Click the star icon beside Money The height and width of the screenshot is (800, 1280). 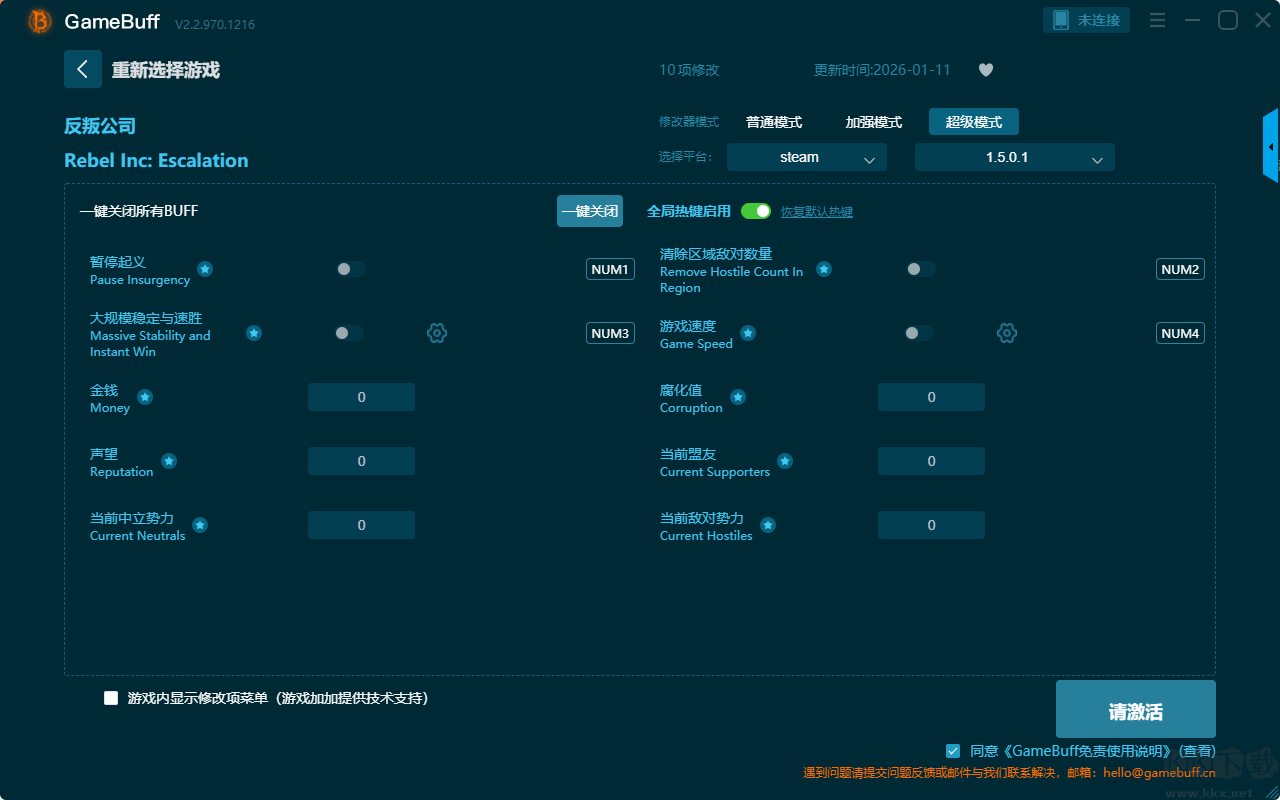click(145, 397)
